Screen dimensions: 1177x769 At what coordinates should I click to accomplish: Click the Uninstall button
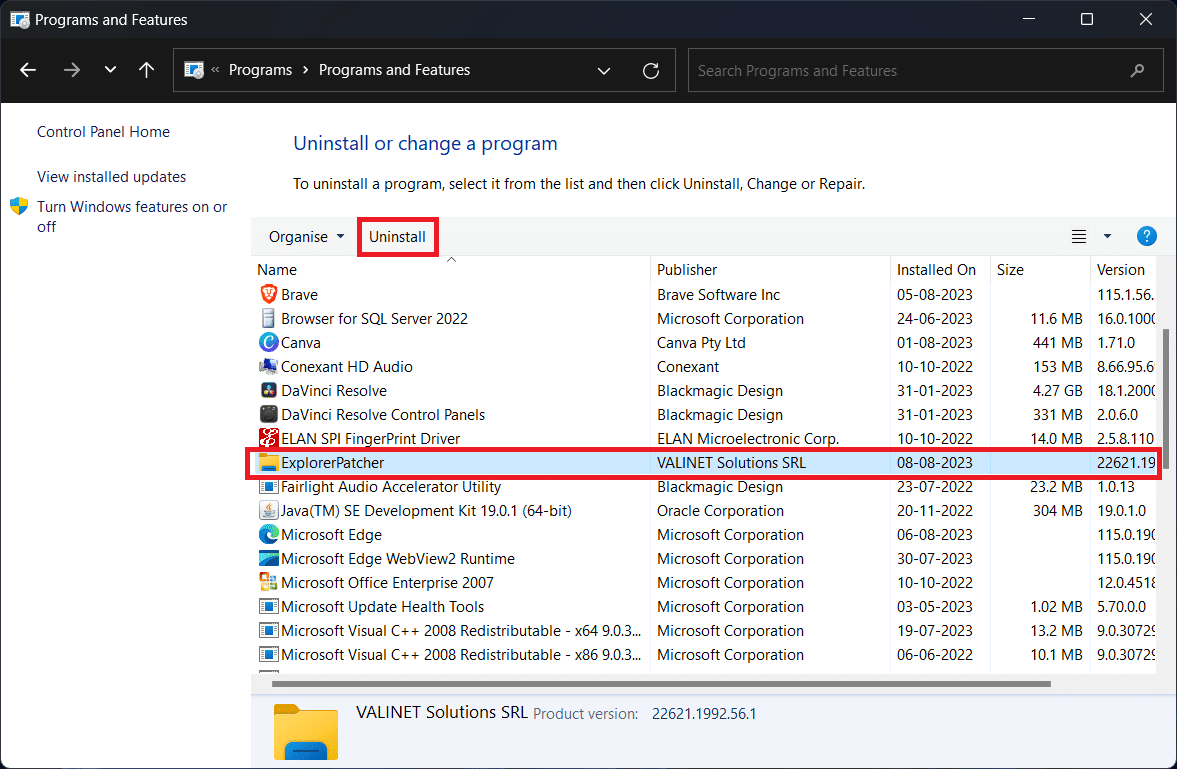[x=397, y=236]
